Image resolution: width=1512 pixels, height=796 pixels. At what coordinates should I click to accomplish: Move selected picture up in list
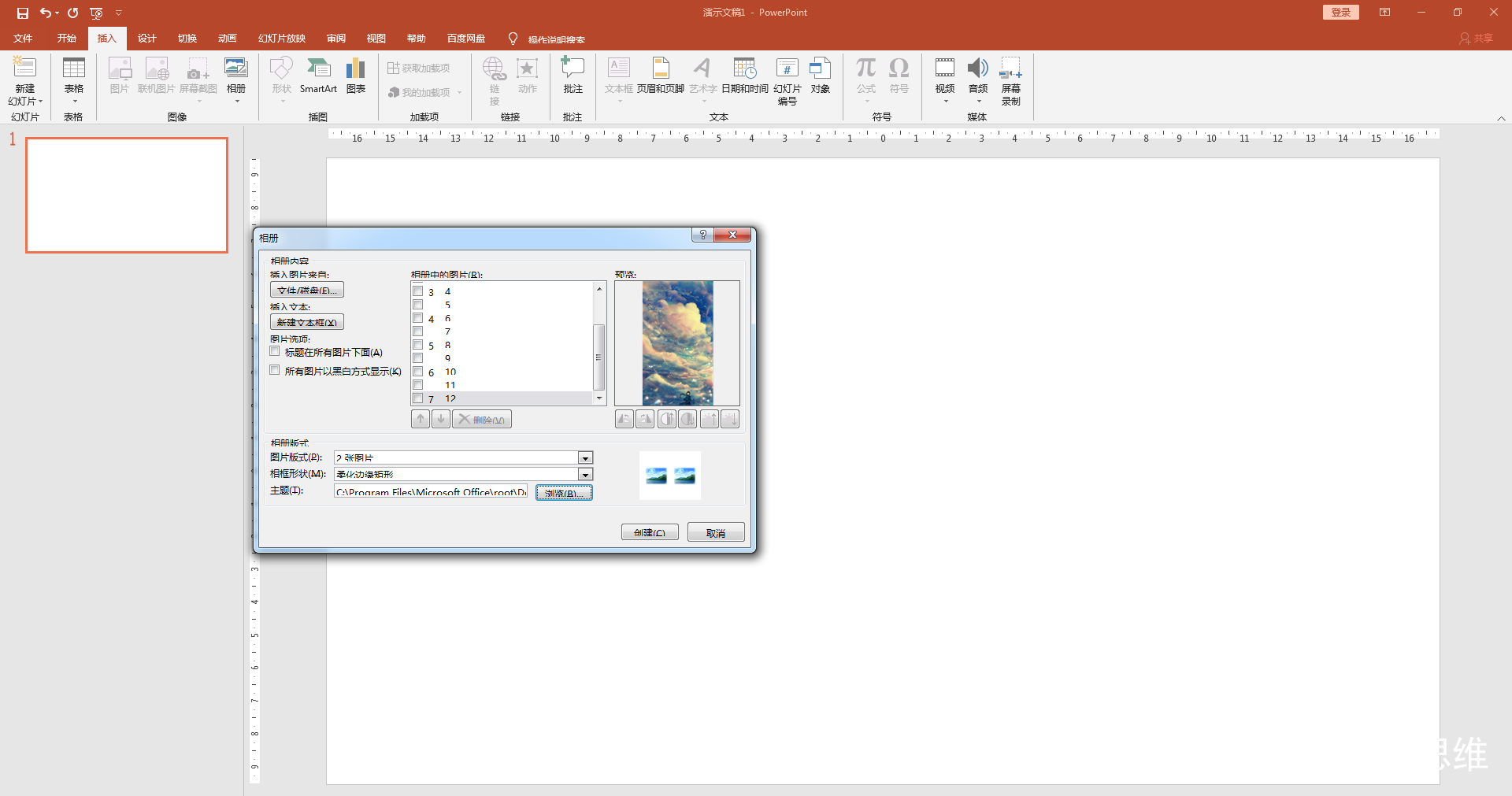(421, 420)
